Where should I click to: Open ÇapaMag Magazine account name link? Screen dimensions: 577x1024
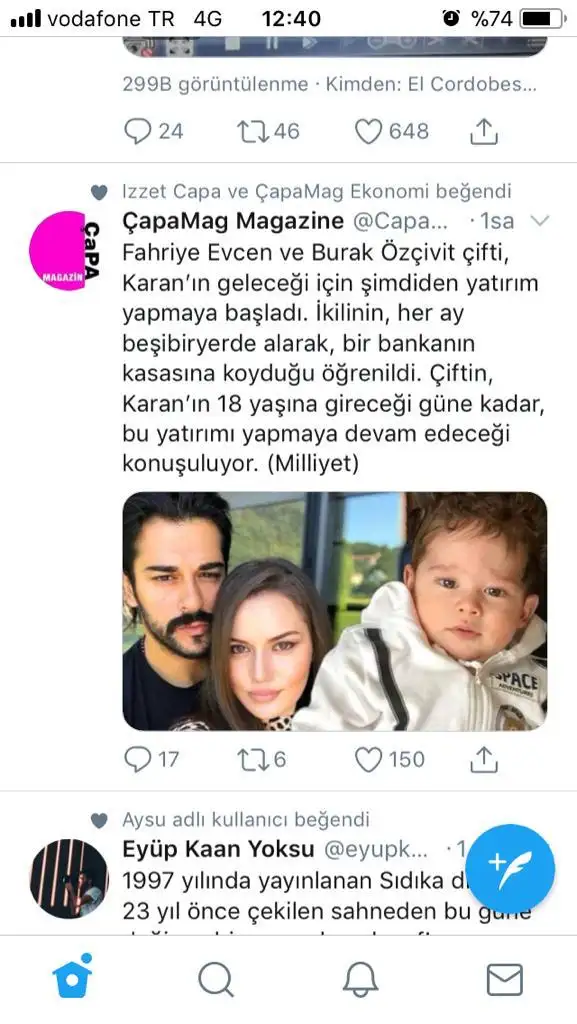click(233, 221)
